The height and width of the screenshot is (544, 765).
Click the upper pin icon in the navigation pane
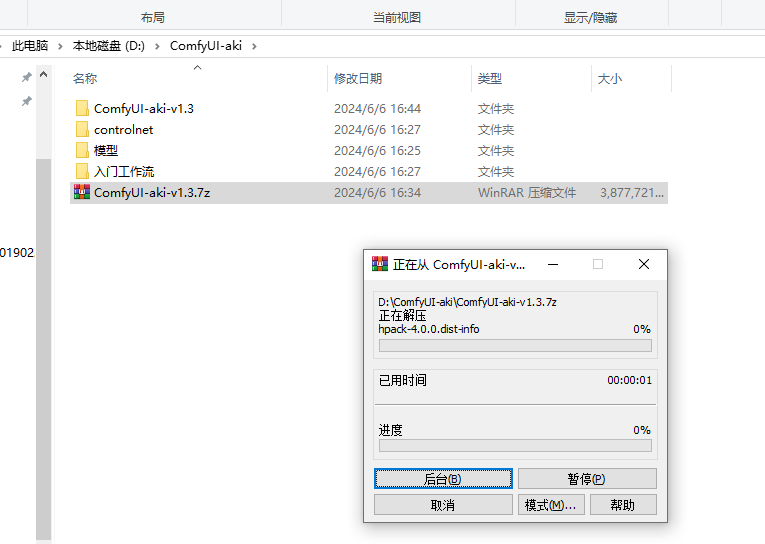click(x=26, y=77)
